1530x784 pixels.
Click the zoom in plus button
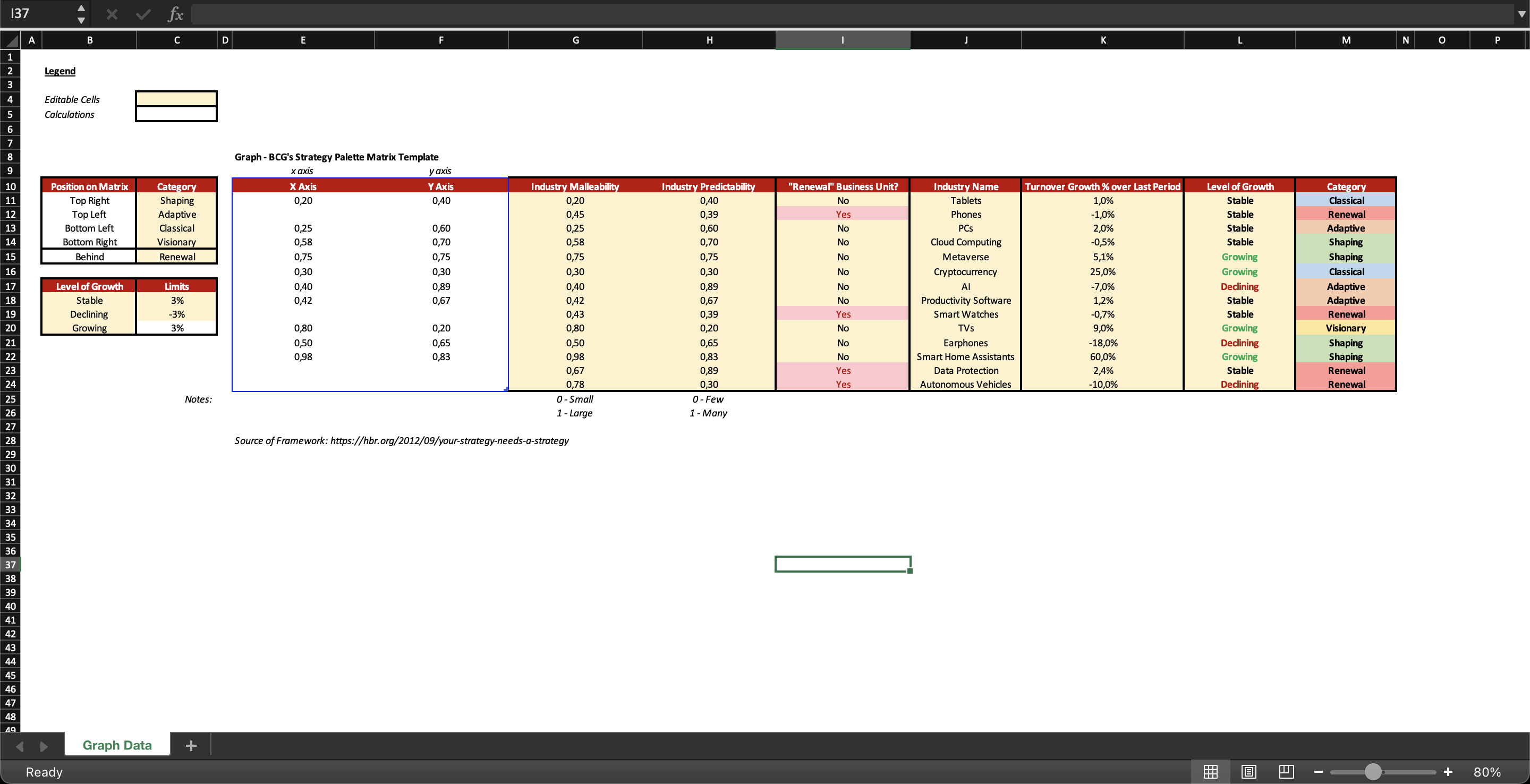pos(1448,772)
